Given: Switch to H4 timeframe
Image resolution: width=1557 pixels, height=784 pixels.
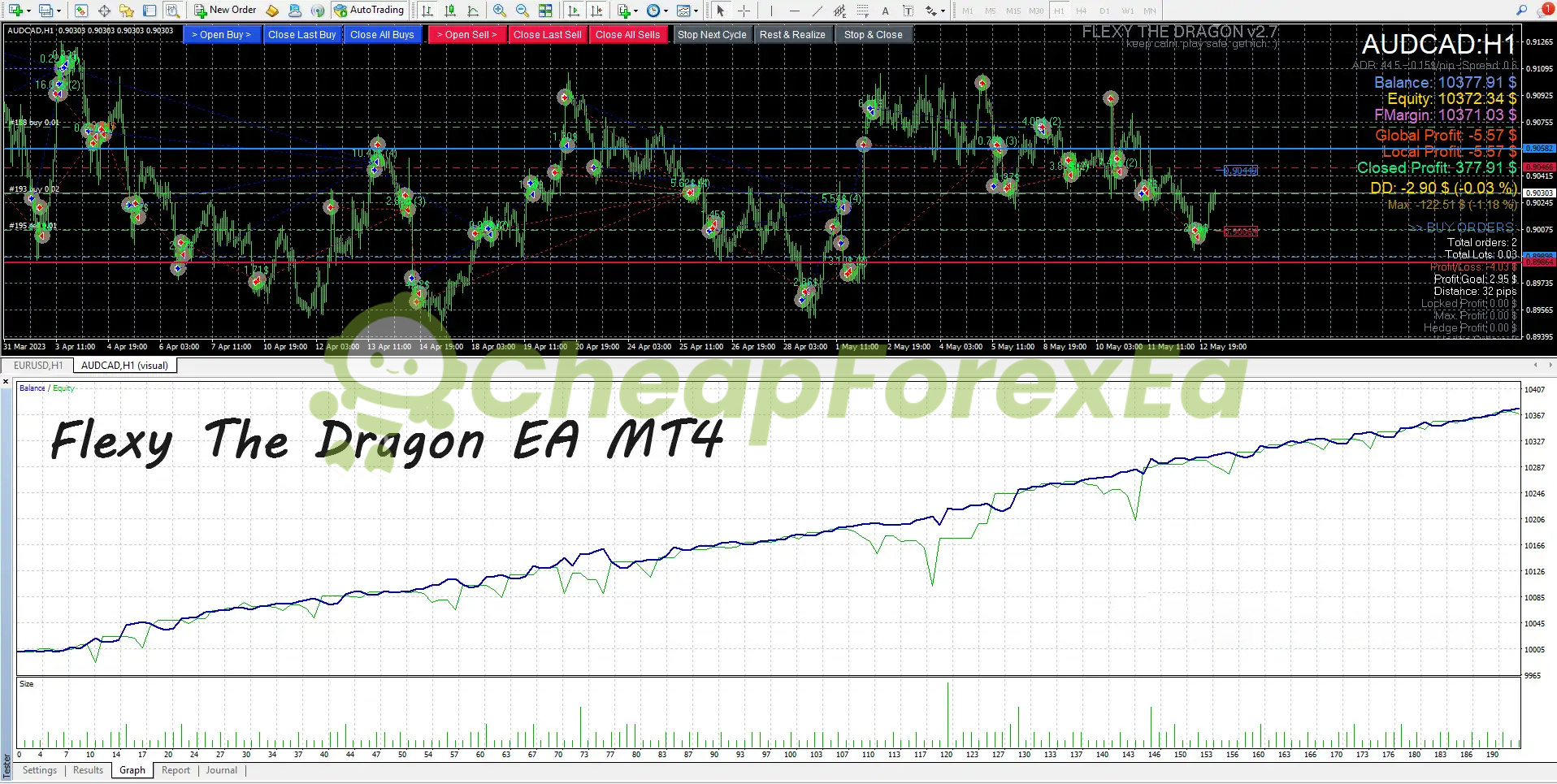Looking at the screenshot, I should click(x=1081, y=11).
